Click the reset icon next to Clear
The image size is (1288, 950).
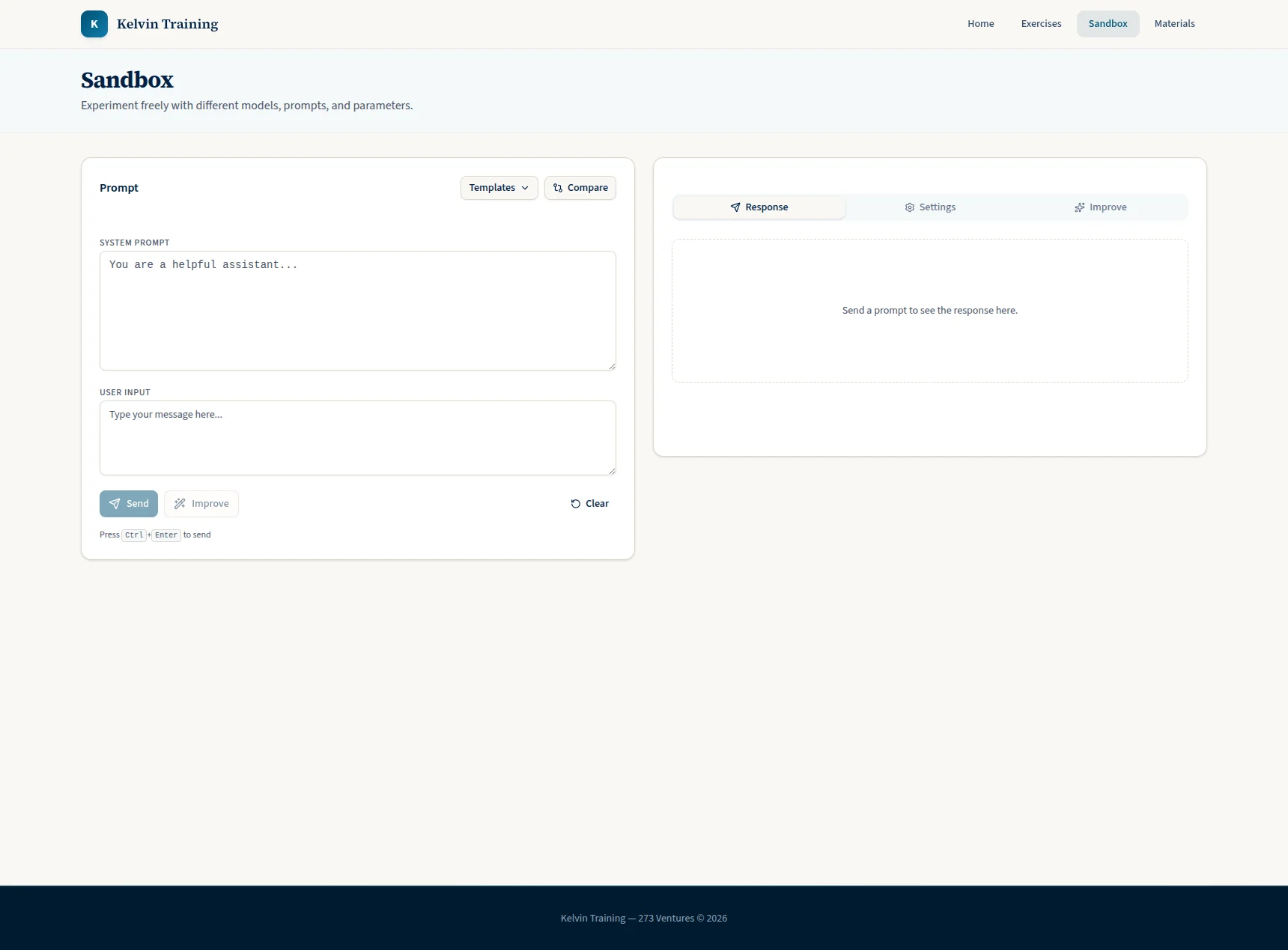coord(574,504)
